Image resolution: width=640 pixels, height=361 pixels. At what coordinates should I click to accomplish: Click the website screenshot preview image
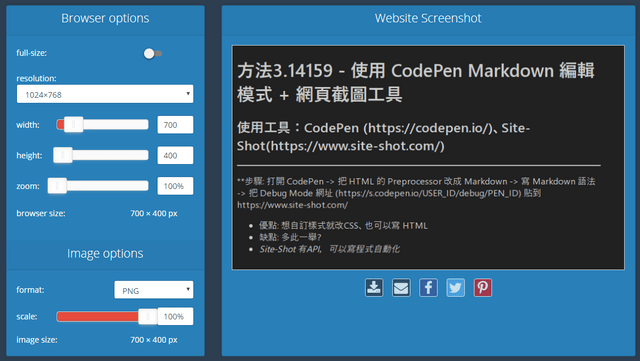tap(428, 158)
